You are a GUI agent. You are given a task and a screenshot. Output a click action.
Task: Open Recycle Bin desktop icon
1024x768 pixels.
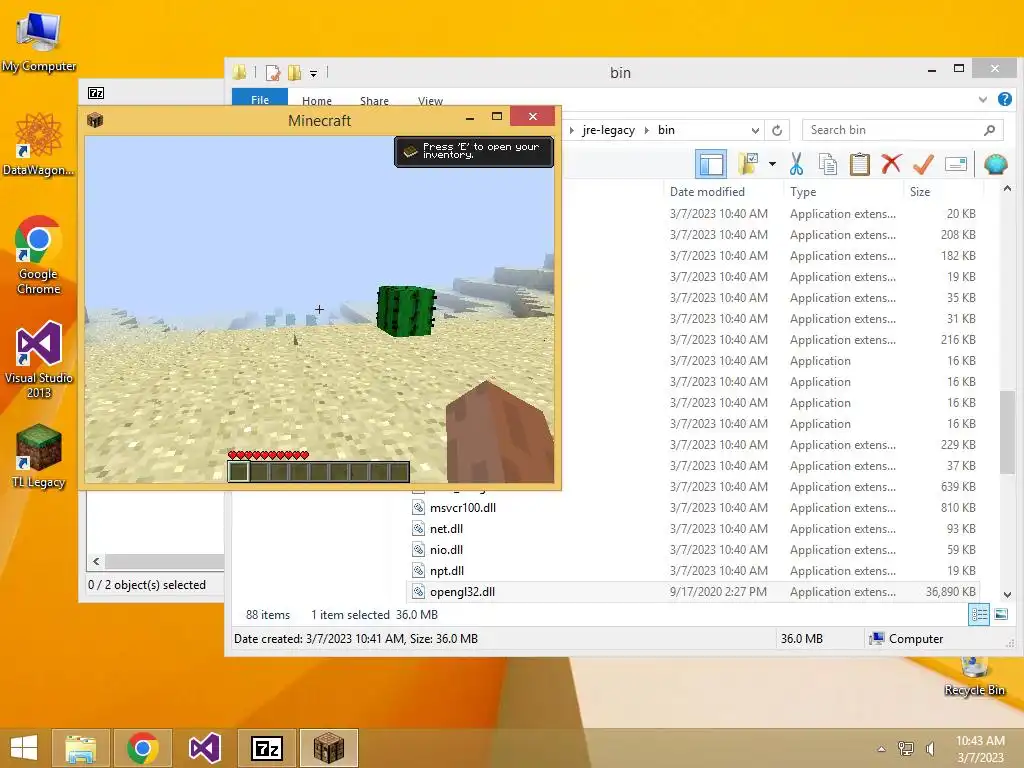coord(974,677)
